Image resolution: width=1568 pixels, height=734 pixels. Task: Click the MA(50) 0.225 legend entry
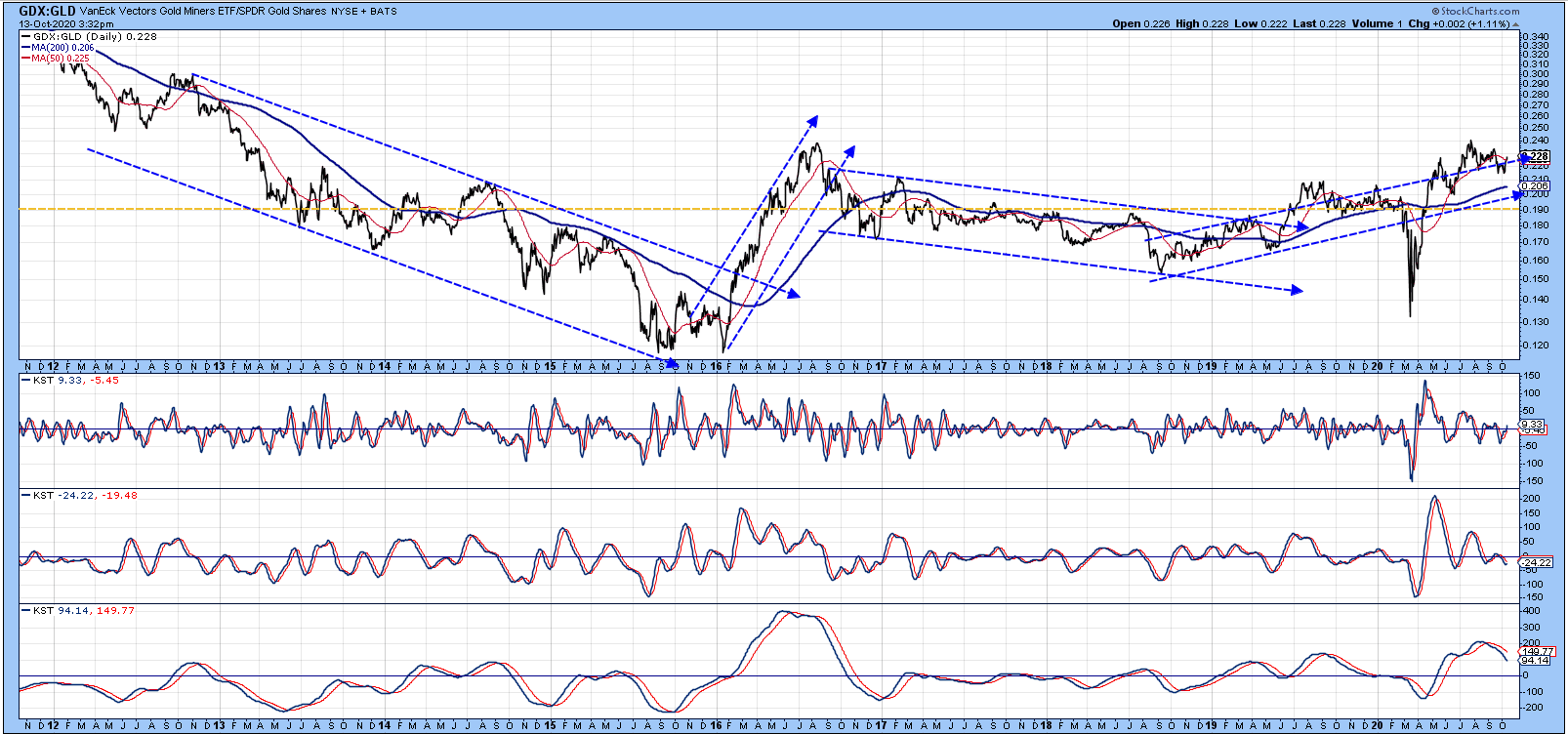click(x=56, y=59)
